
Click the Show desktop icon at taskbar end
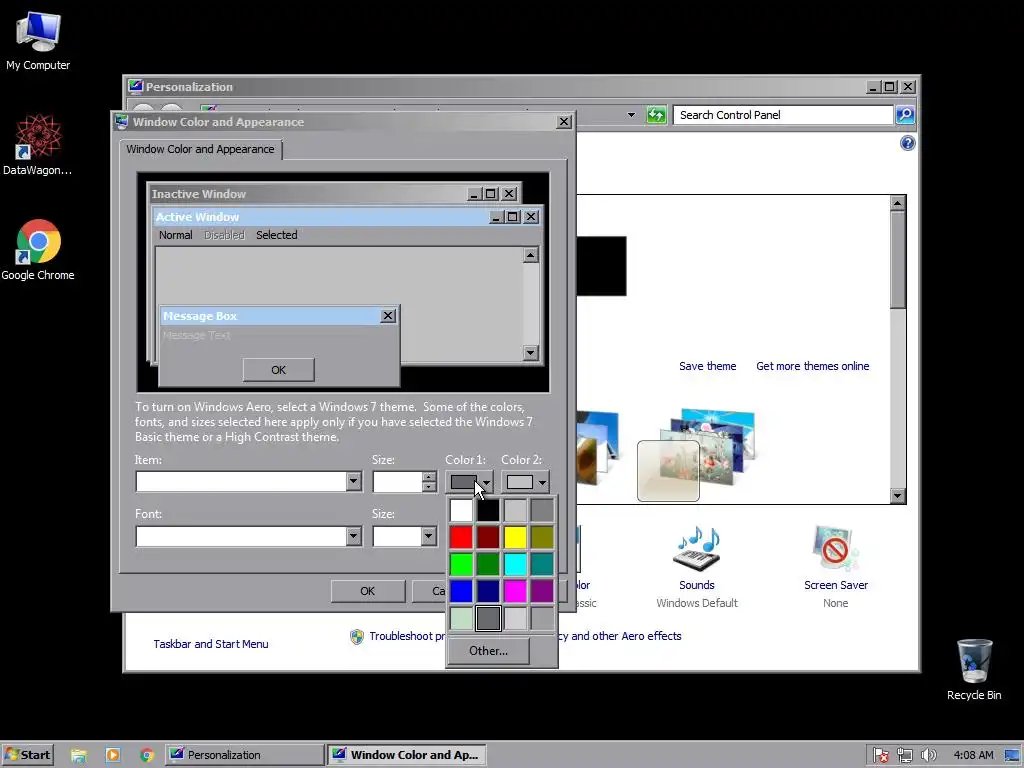[1013, 755]
